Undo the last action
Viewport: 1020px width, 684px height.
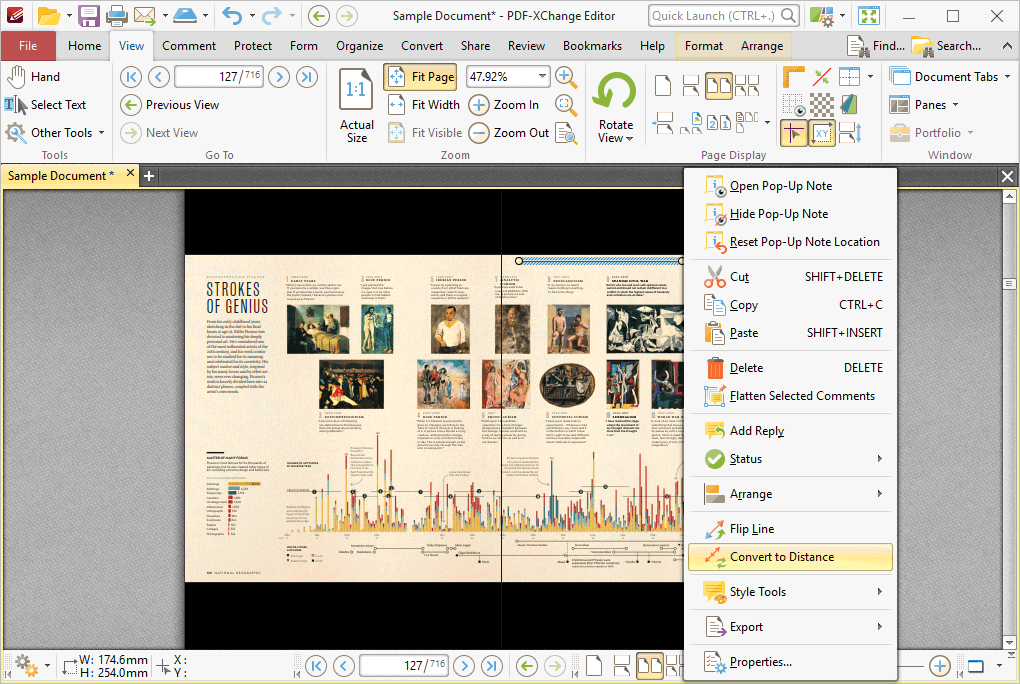point(232,16)
